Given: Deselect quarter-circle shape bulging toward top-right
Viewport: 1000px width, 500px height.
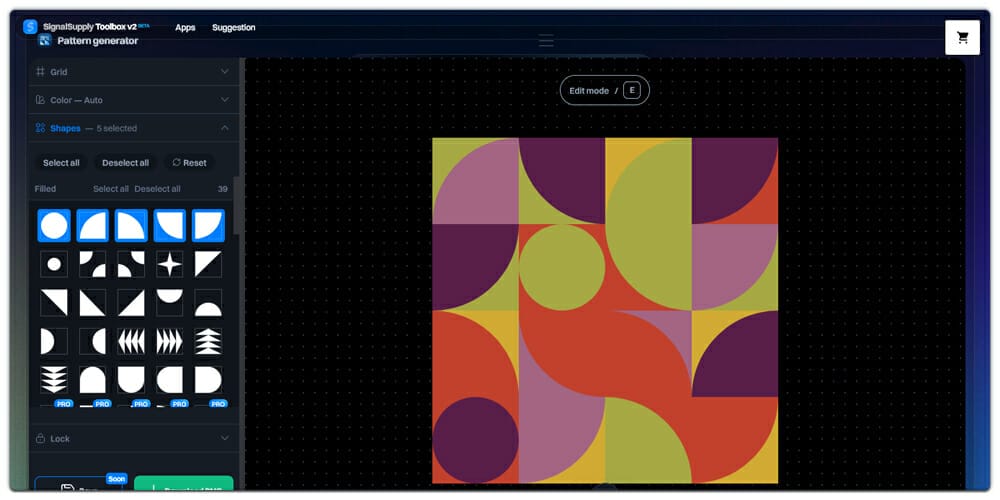Looking at the screenshot, I should (131, 225).
